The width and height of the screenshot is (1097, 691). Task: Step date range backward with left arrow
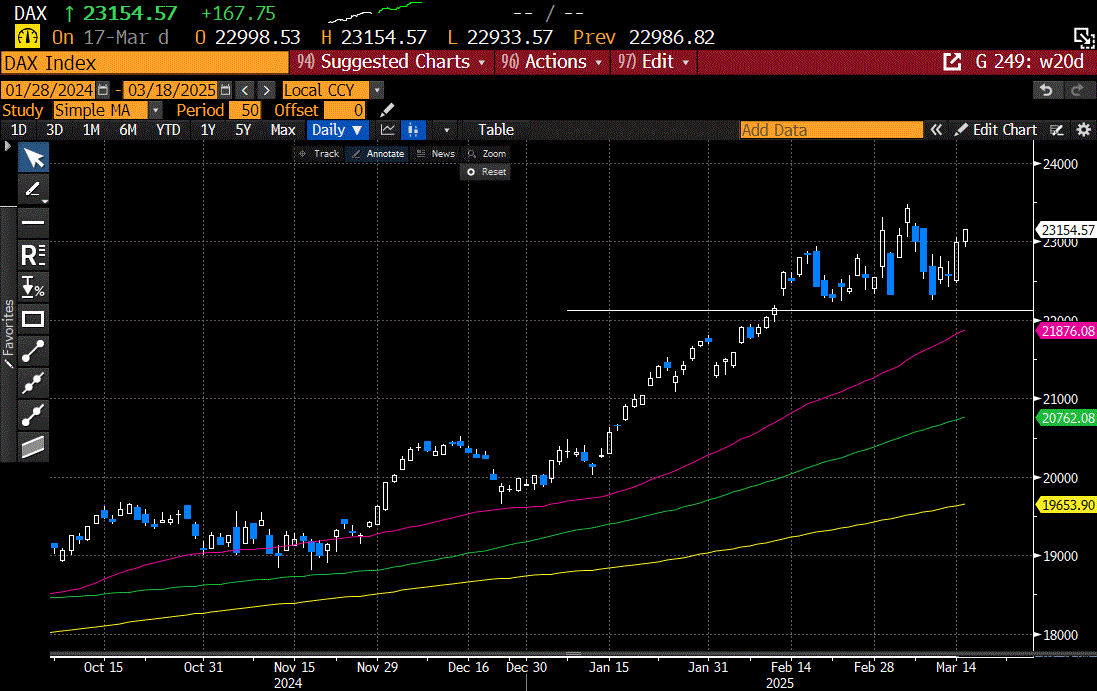pyautogui.click(x=245, y=90)
